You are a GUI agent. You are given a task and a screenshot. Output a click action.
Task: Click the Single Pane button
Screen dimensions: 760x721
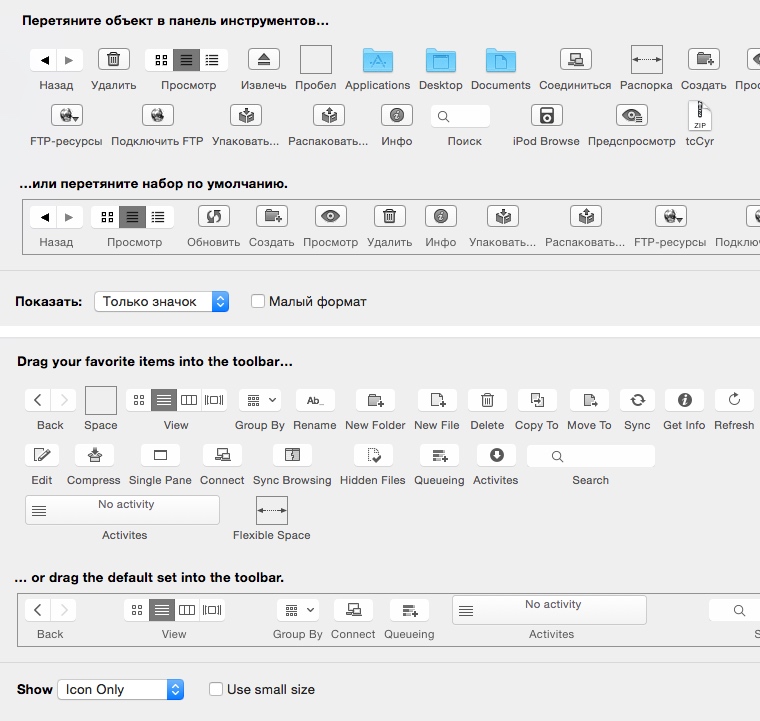[160, 455]
